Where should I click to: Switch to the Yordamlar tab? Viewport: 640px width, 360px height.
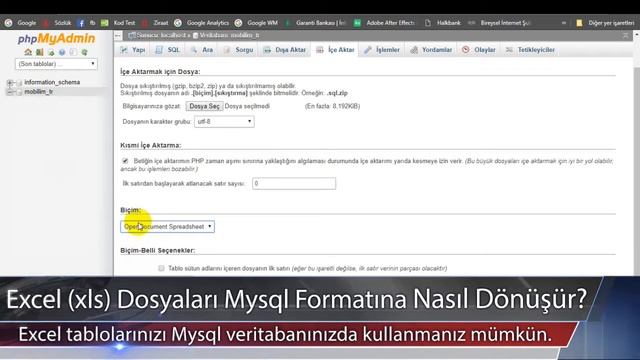click(x=431, y=50)
